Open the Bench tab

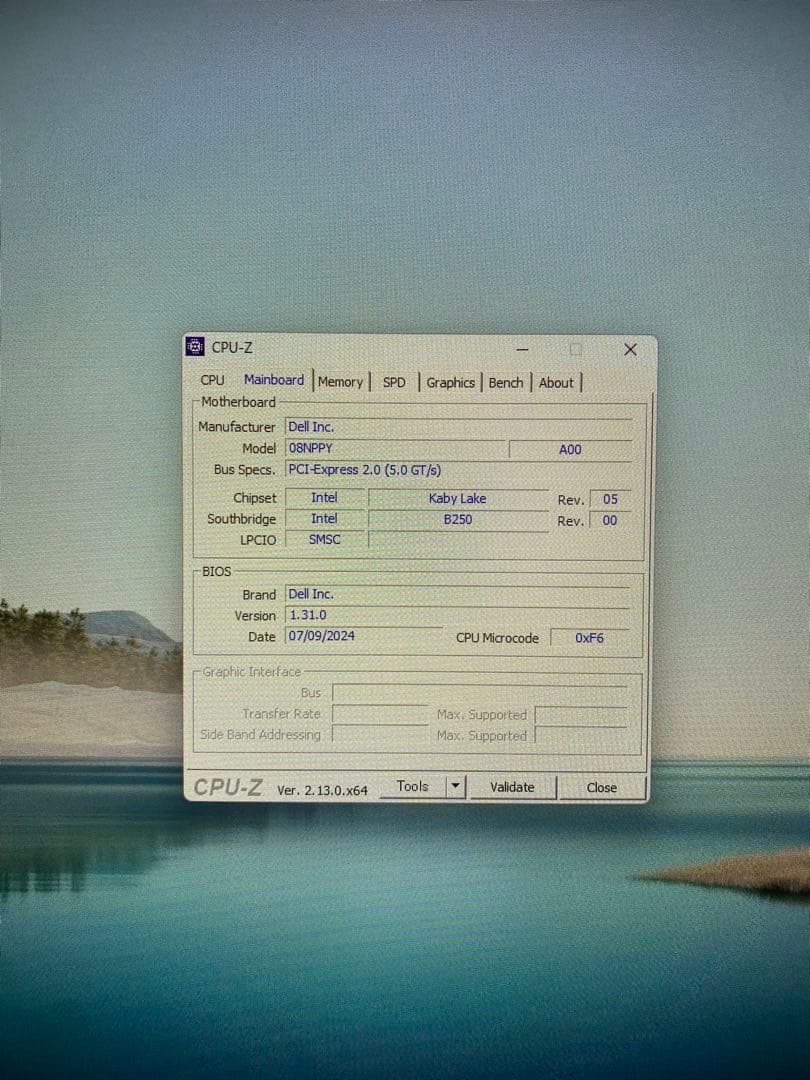(506, 382)
